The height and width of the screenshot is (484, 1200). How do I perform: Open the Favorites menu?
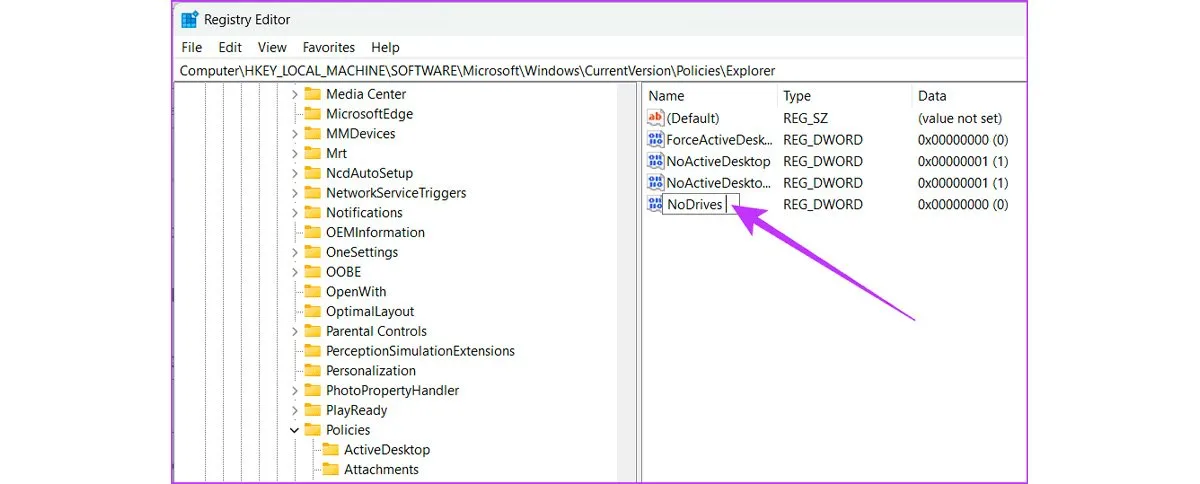328,47
